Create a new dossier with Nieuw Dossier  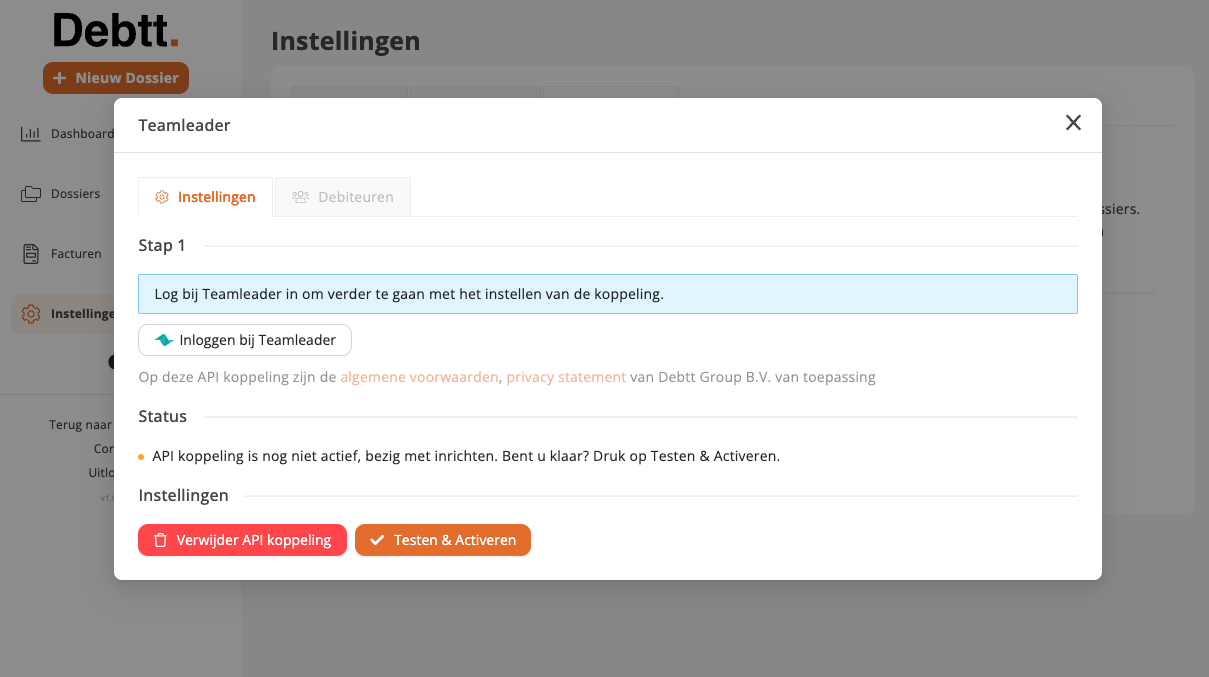pyautogui.click(x=116, y=78)
